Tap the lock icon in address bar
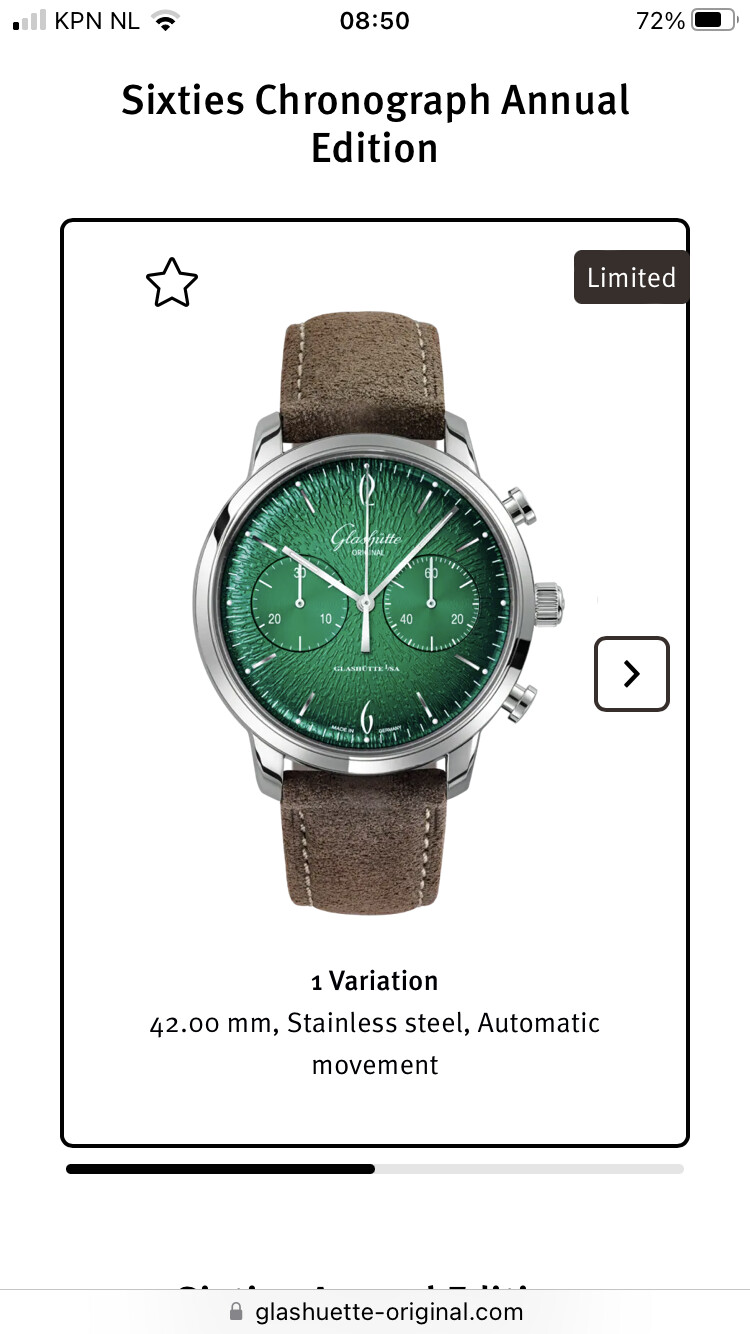Image resolution: width=750 pixels, height=1334 pixels. (236, 1311)
